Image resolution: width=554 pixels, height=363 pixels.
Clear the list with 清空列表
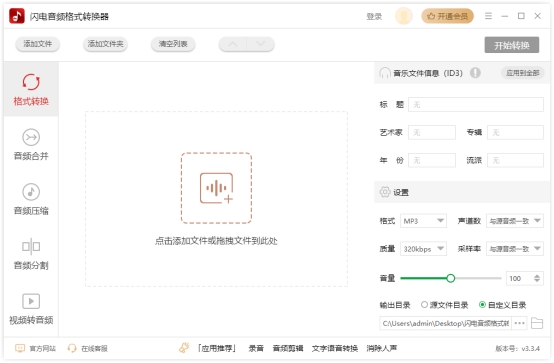tap(173, 44)
